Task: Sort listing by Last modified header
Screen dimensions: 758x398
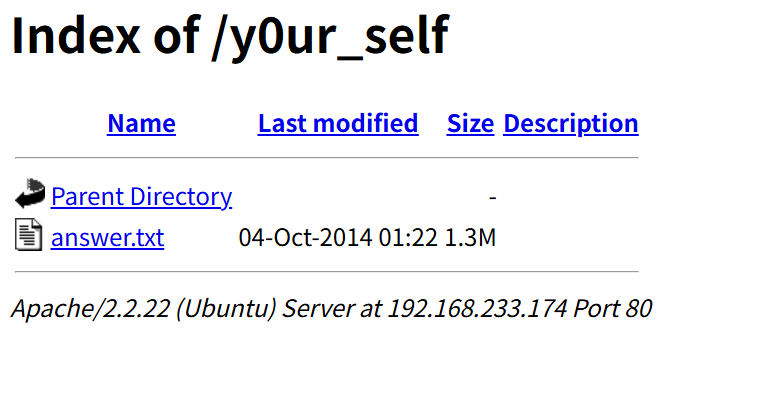Action: pos(338,123)
